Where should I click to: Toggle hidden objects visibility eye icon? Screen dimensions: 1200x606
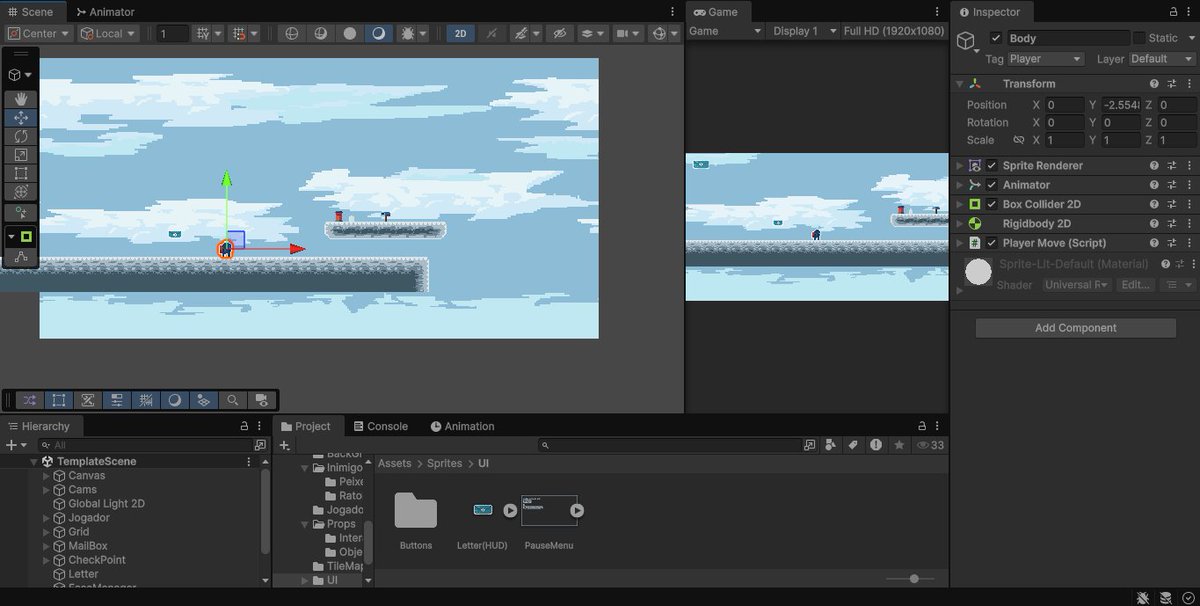tap(559, 33)
